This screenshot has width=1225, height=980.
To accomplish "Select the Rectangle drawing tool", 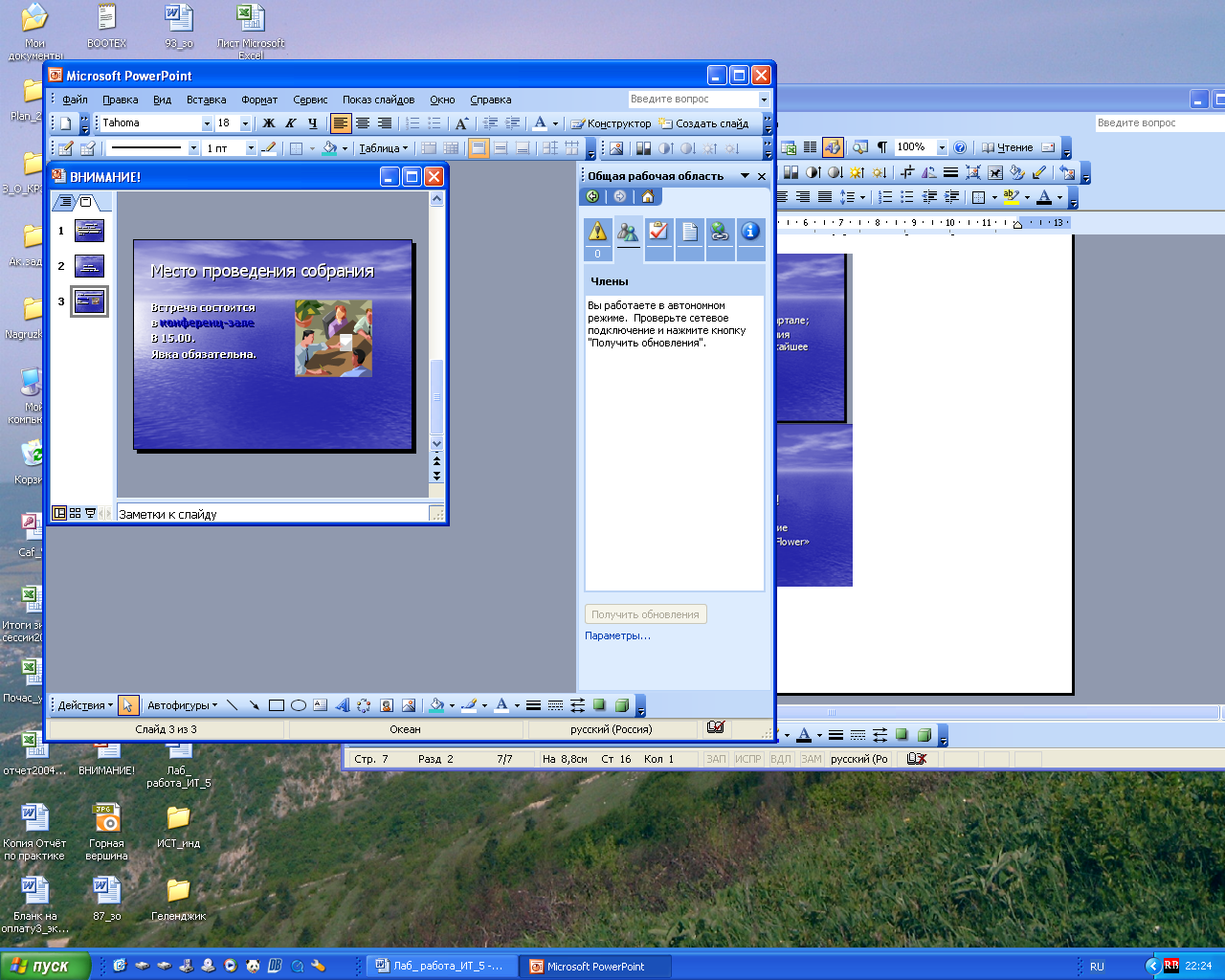I will [x=277, y=705].
